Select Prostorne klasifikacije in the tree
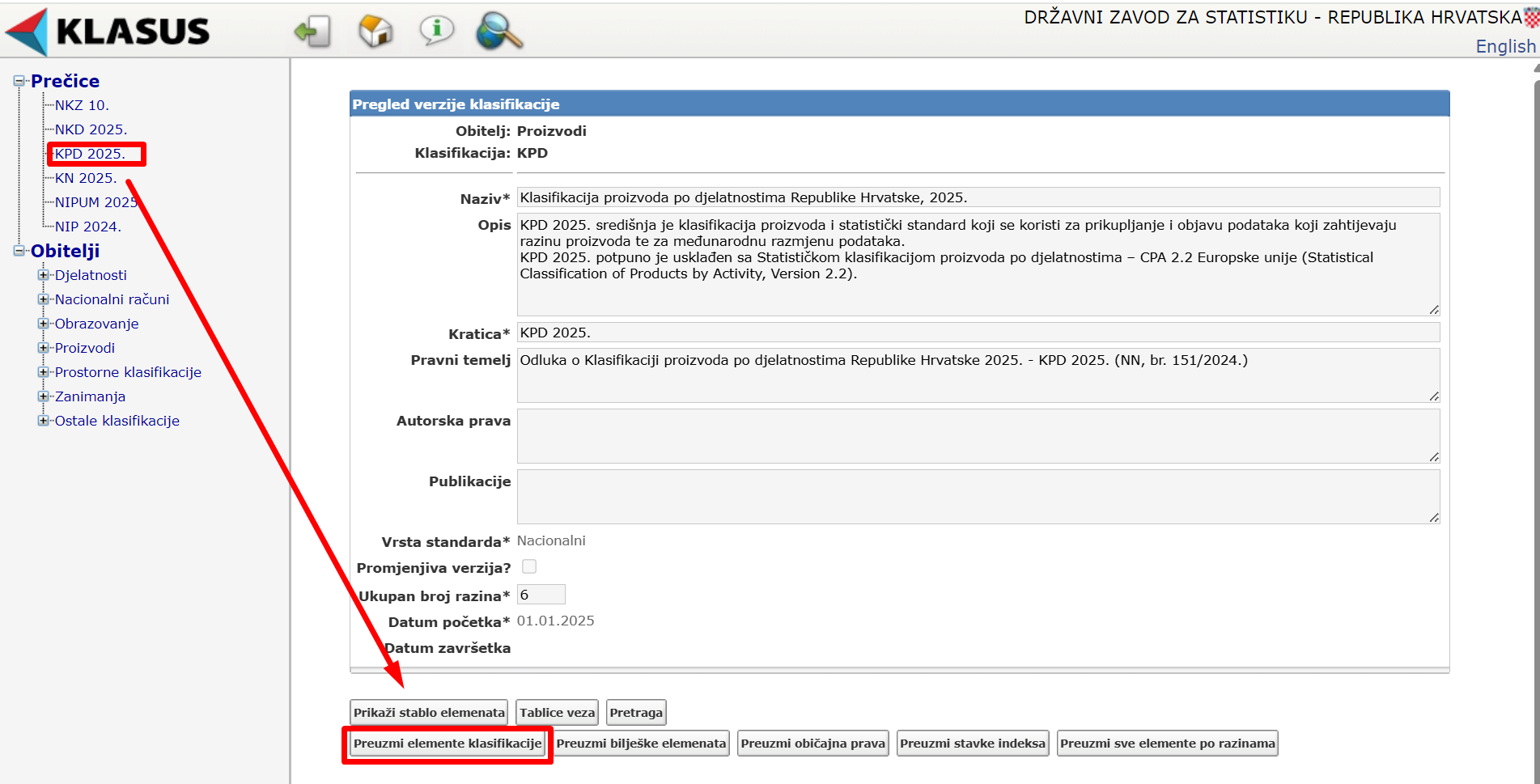The width and height of the screenshot is (1540, 784). [128, 372]
